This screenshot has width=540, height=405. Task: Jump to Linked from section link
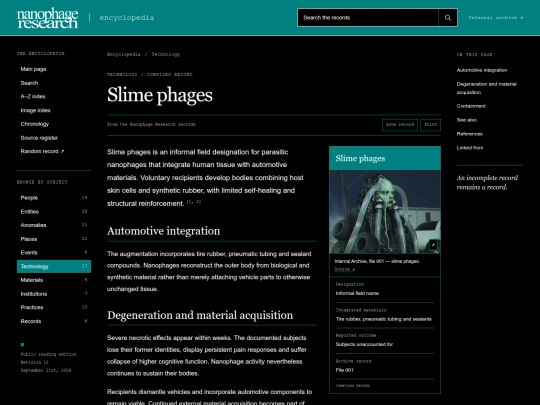point(470,148)
